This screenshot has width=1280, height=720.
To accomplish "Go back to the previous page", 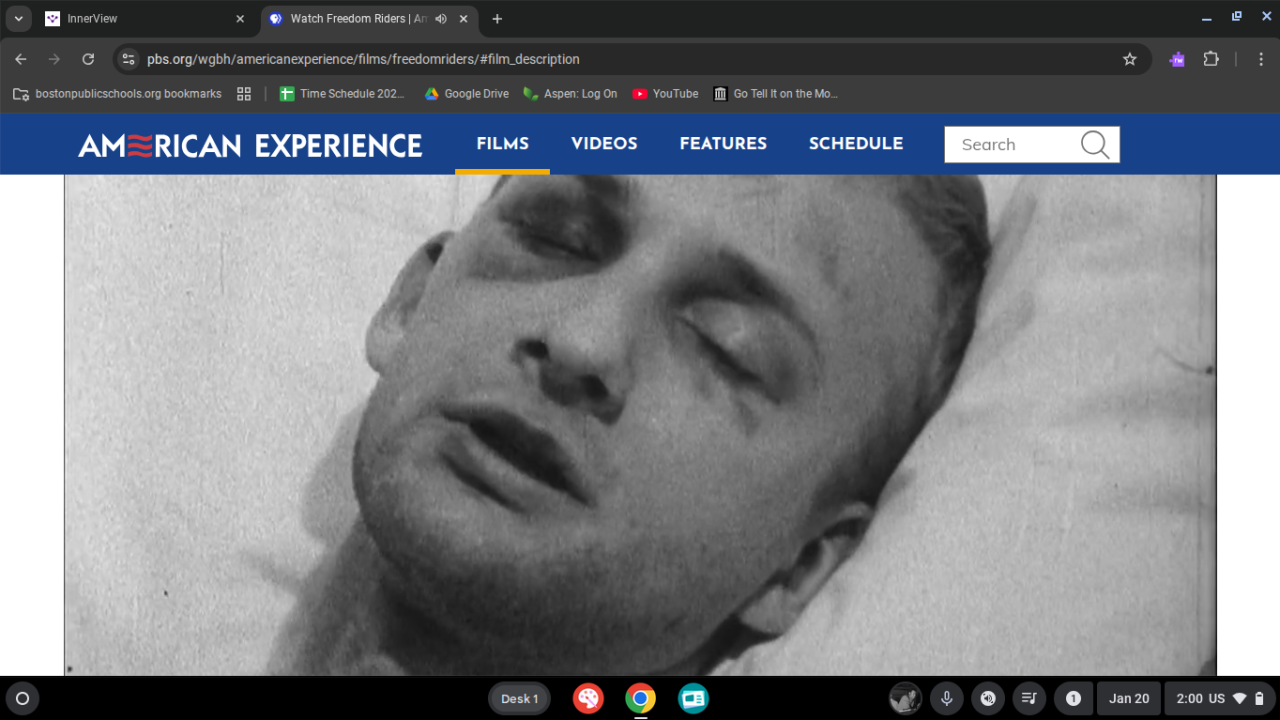I will [21, 59].
